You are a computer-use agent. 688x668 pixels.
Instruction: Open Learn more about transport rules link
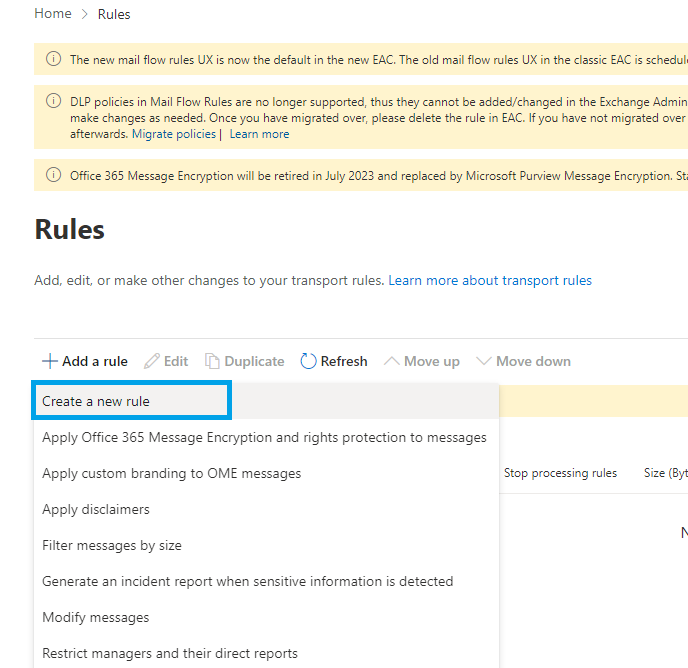pyautogui.click(x=490, y=280)
